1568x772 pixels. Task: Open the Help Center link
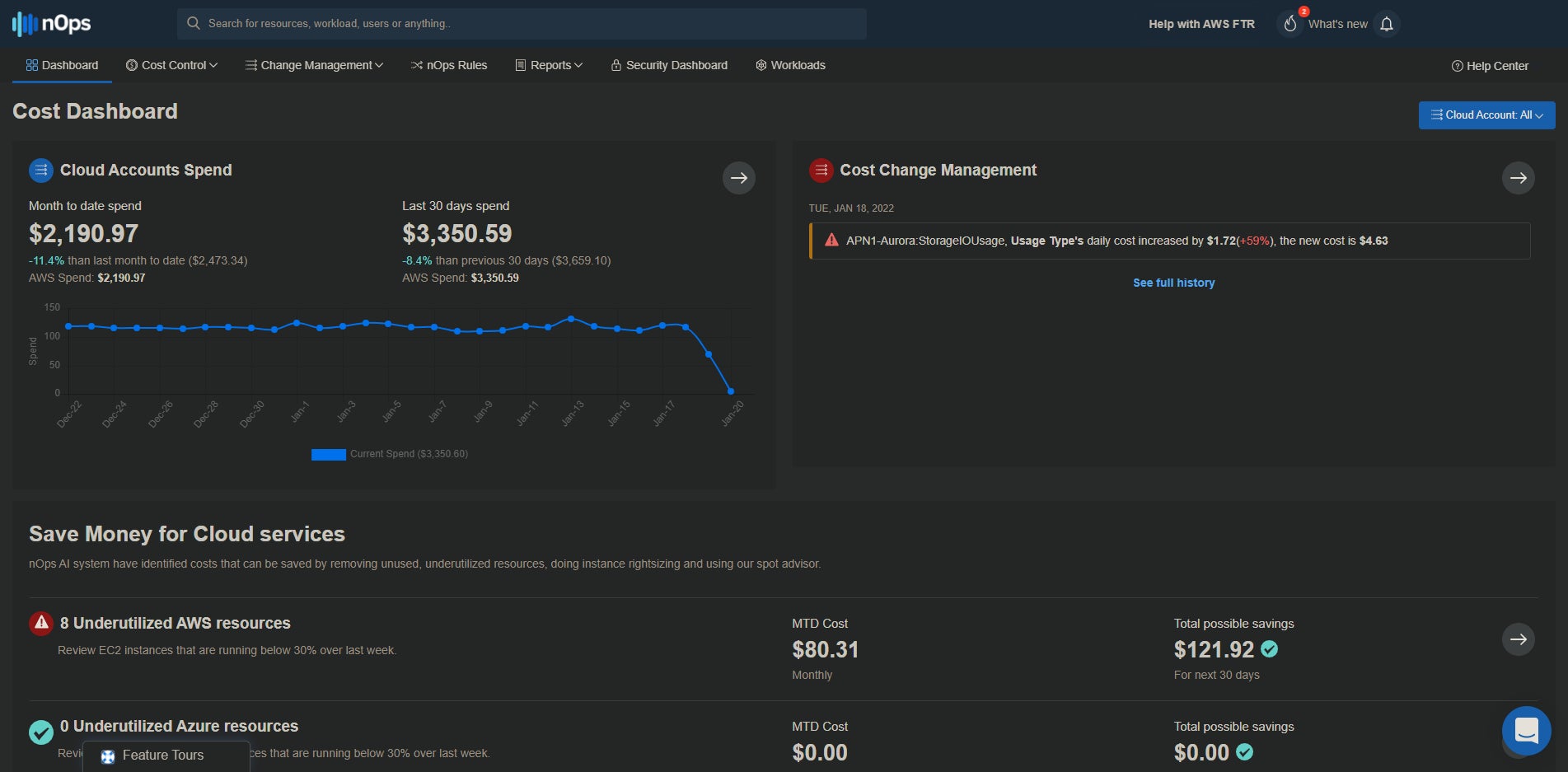point(1490,66)
